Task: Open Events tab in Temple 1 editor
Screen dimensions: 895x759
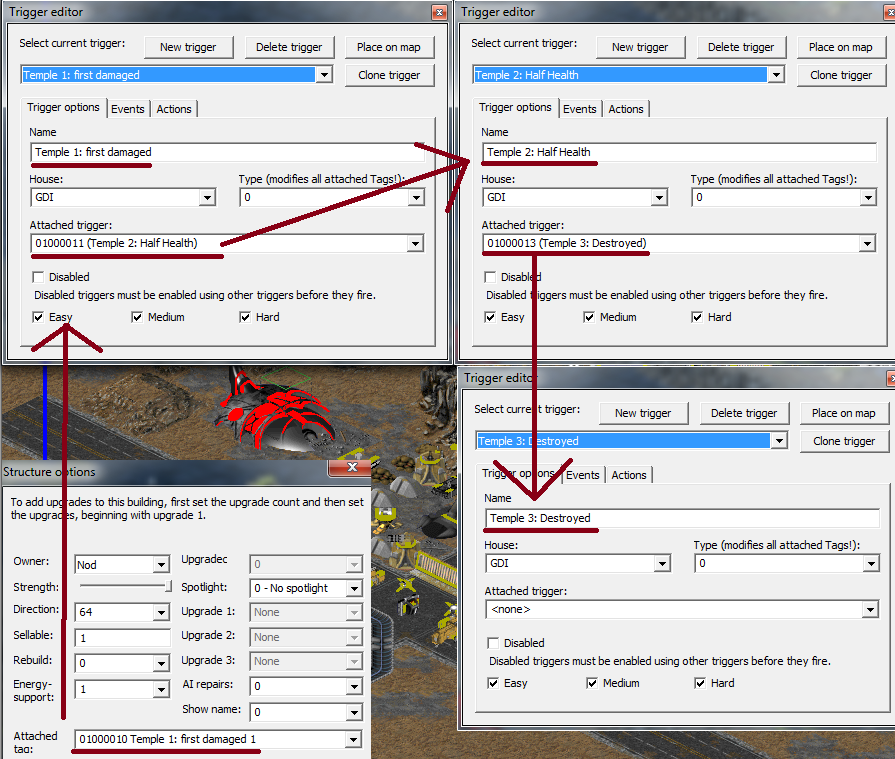Action: (x=127, y=109)
